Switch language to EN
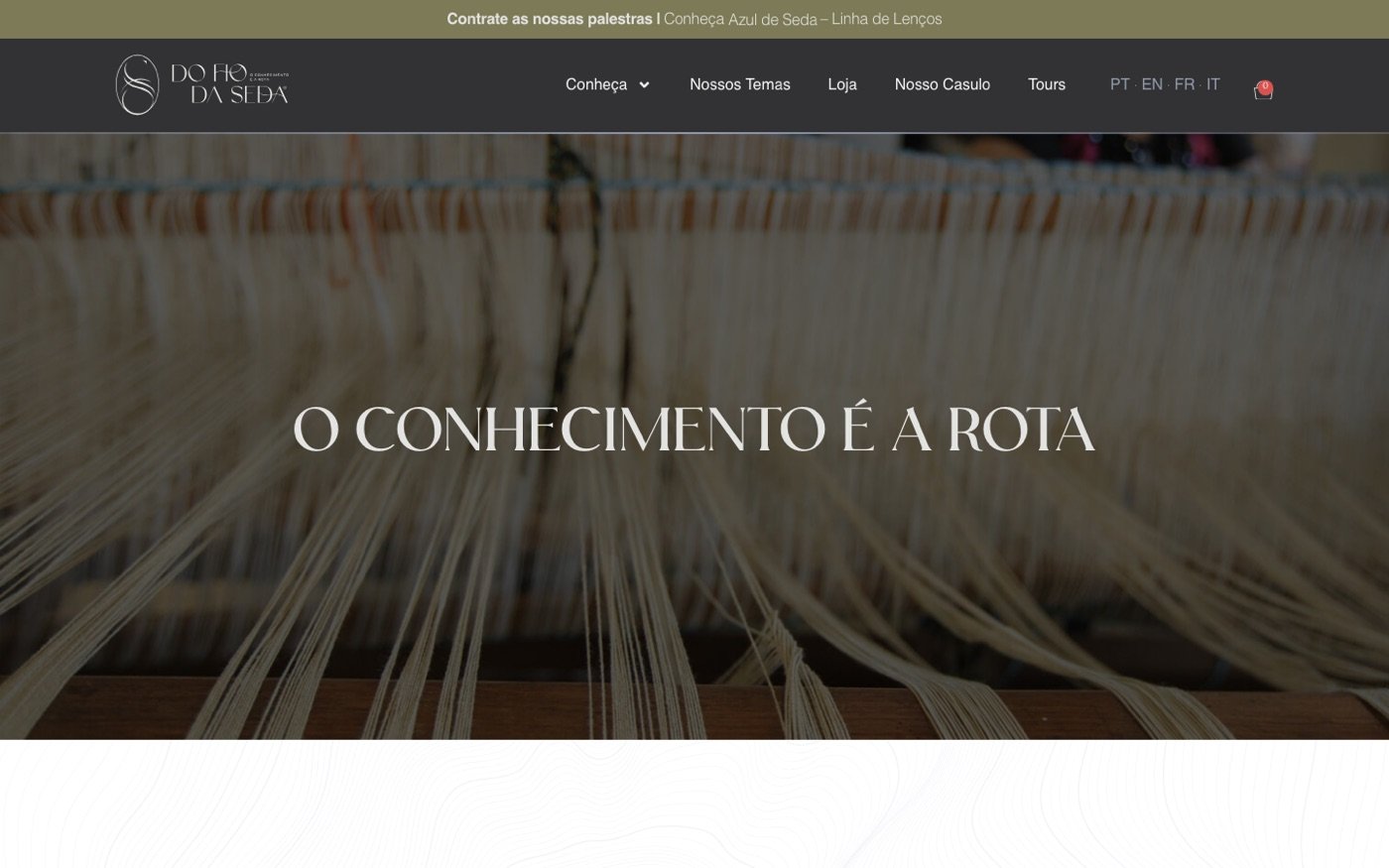The height and width of the screenshot is (868, 1389). (x=1152, y=85)
